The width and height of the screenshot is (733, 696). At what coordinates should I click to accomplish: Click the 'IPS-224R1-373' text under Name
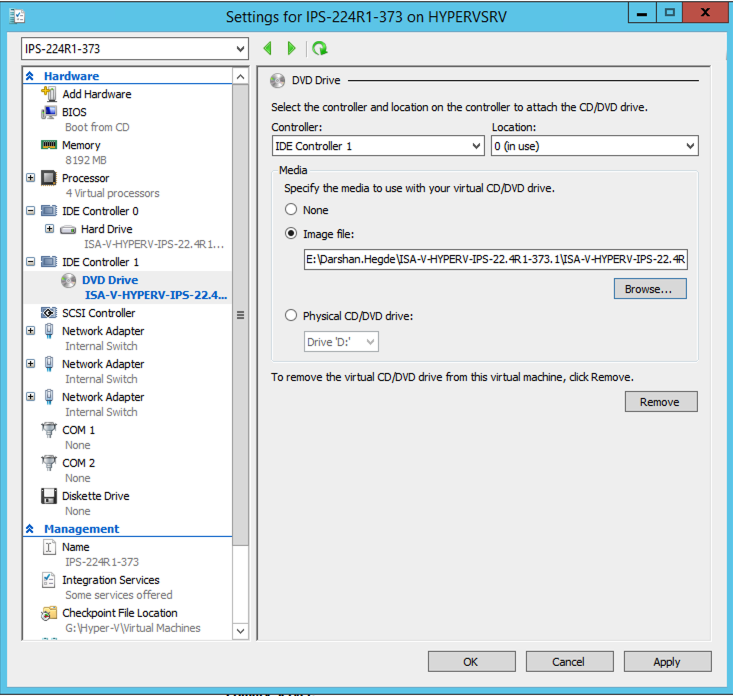pos(102,562)
